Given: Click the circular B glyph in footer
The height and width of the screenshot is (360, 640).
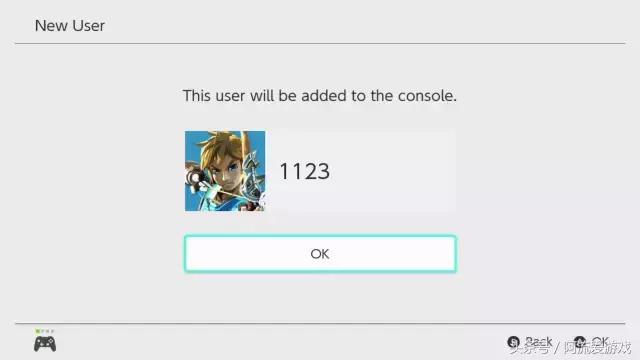Looking at the screenshot, I should [x=513, y=342].
